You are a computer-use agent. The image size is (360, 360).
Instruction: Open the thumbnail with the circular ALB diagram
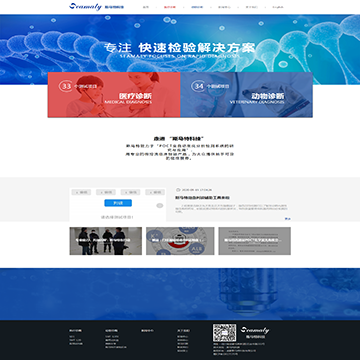pyautogui.click(x=180, y=241)
